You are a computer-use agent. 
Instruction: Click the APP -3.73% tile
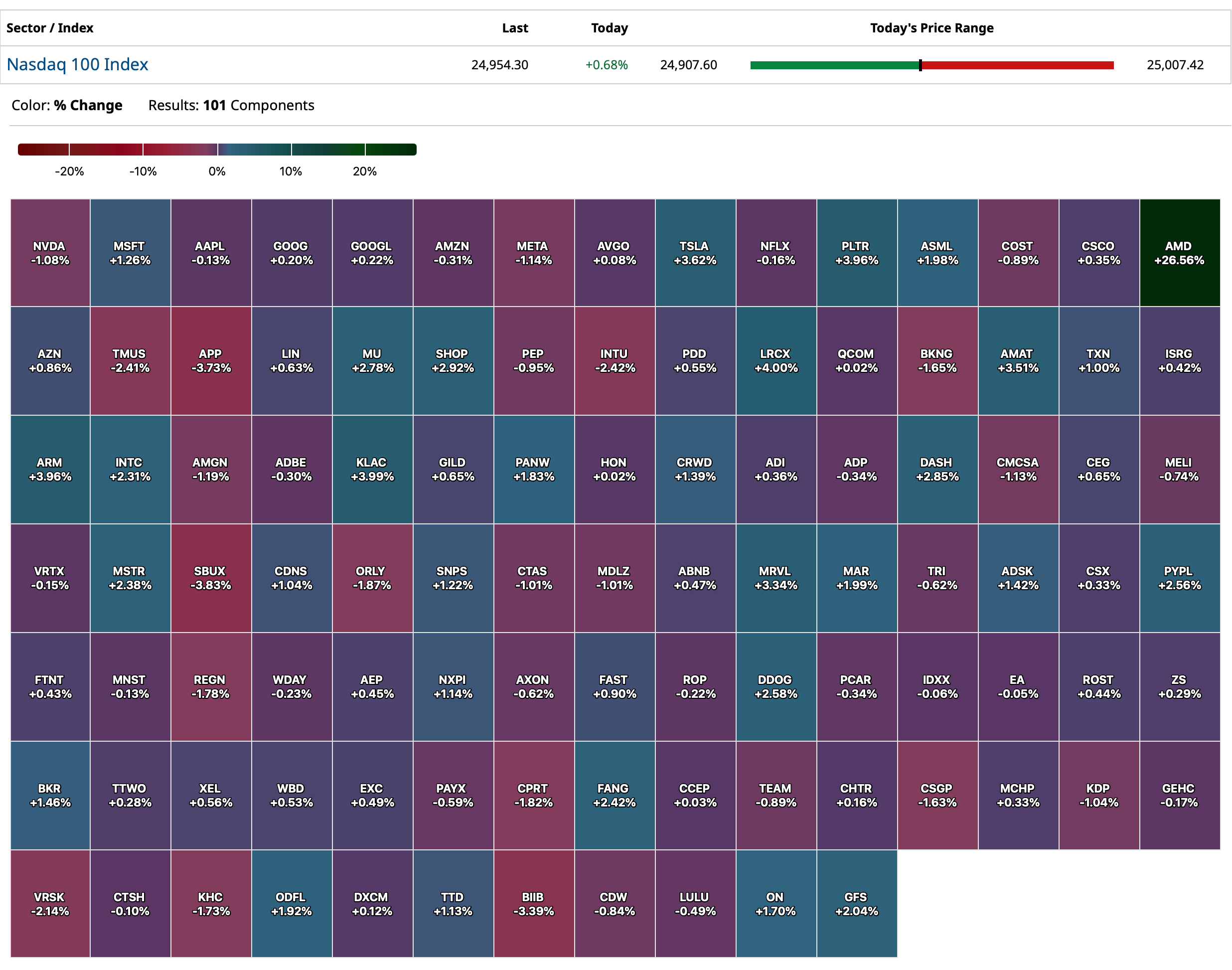click(x=210, y=360)
